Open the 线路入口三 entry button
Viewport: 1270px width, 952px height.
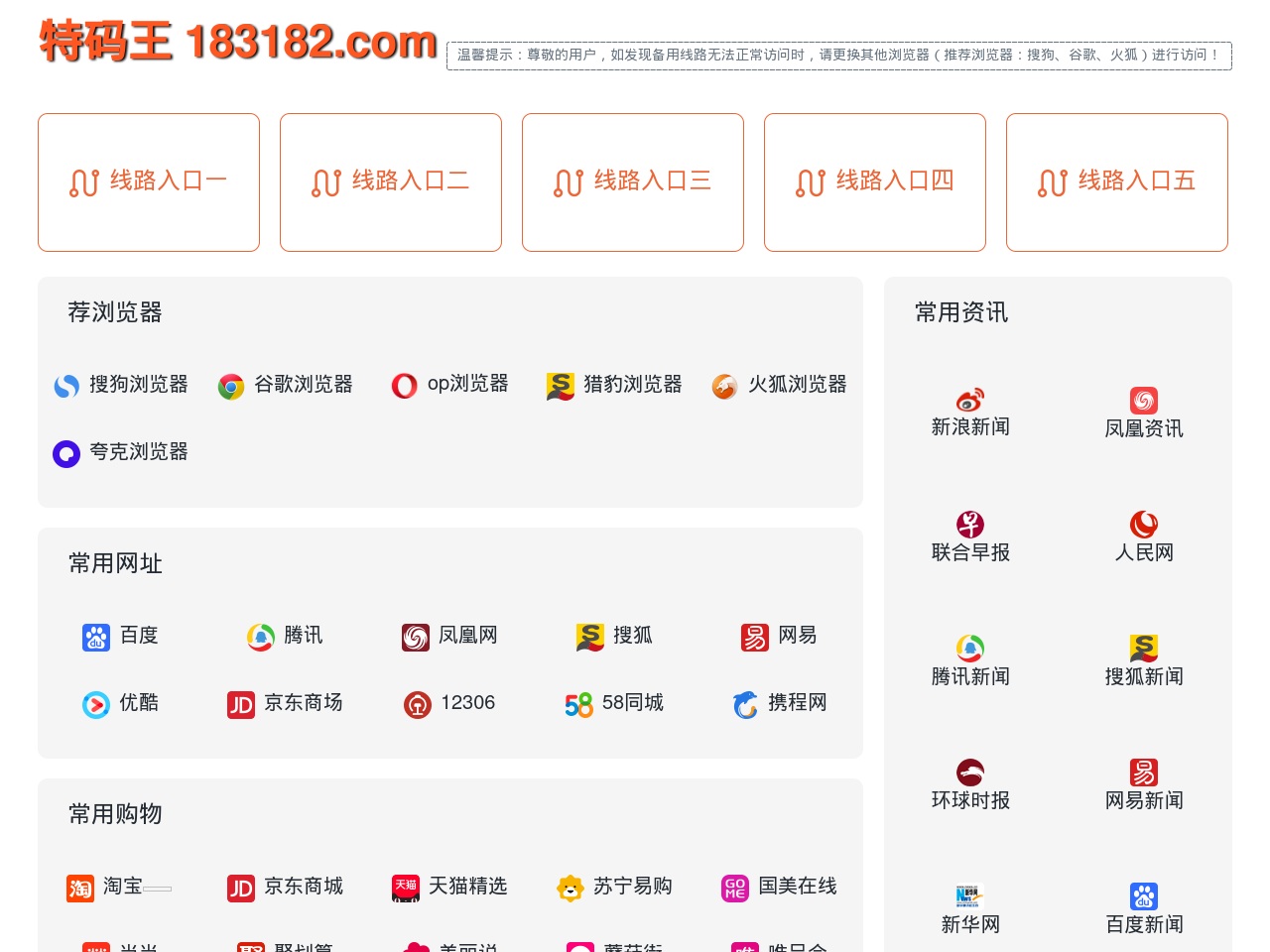click(x=633, y=182)
